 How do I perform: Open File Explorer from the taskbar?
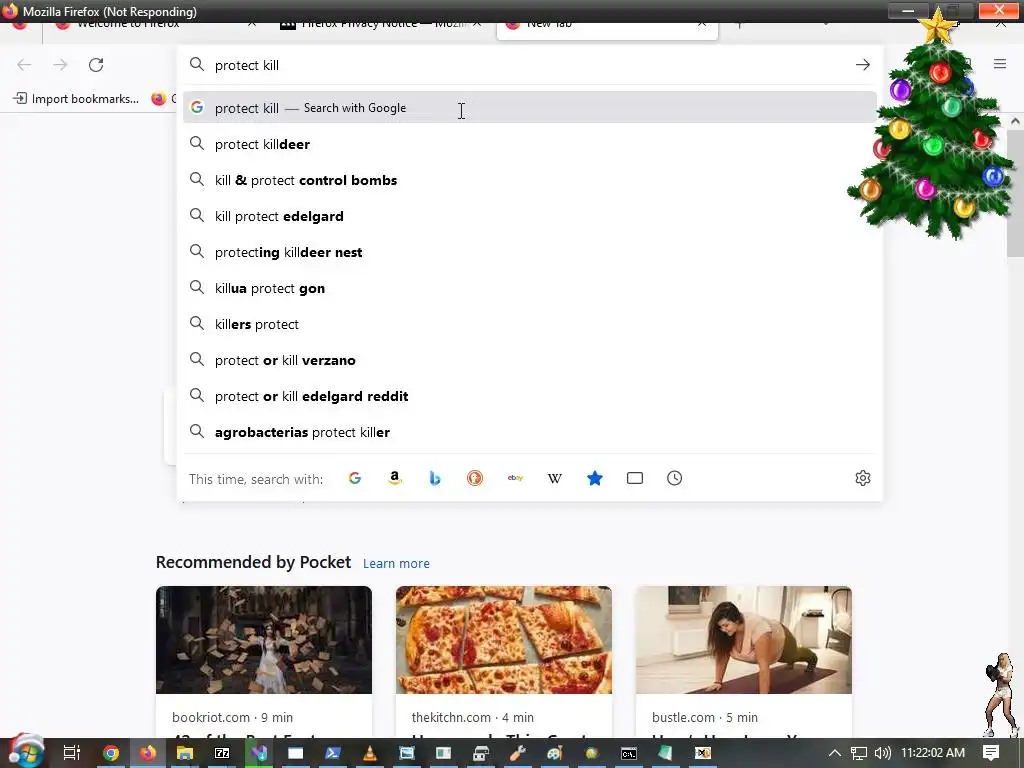coord(185,753)
